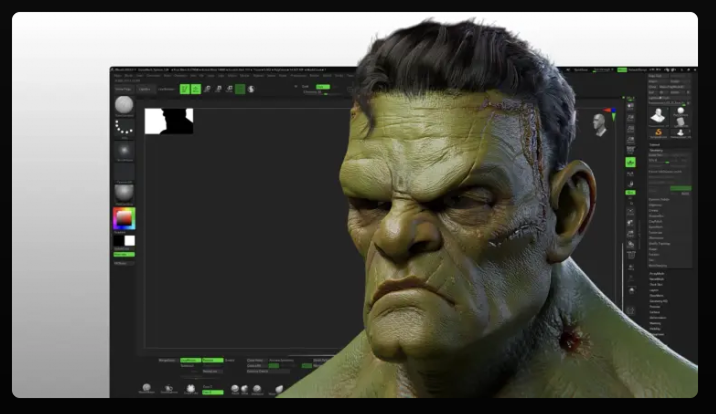This screenshot has width=716, height=414.
Task: Click the green Divide button in Geometry
Action: (680, 188)
